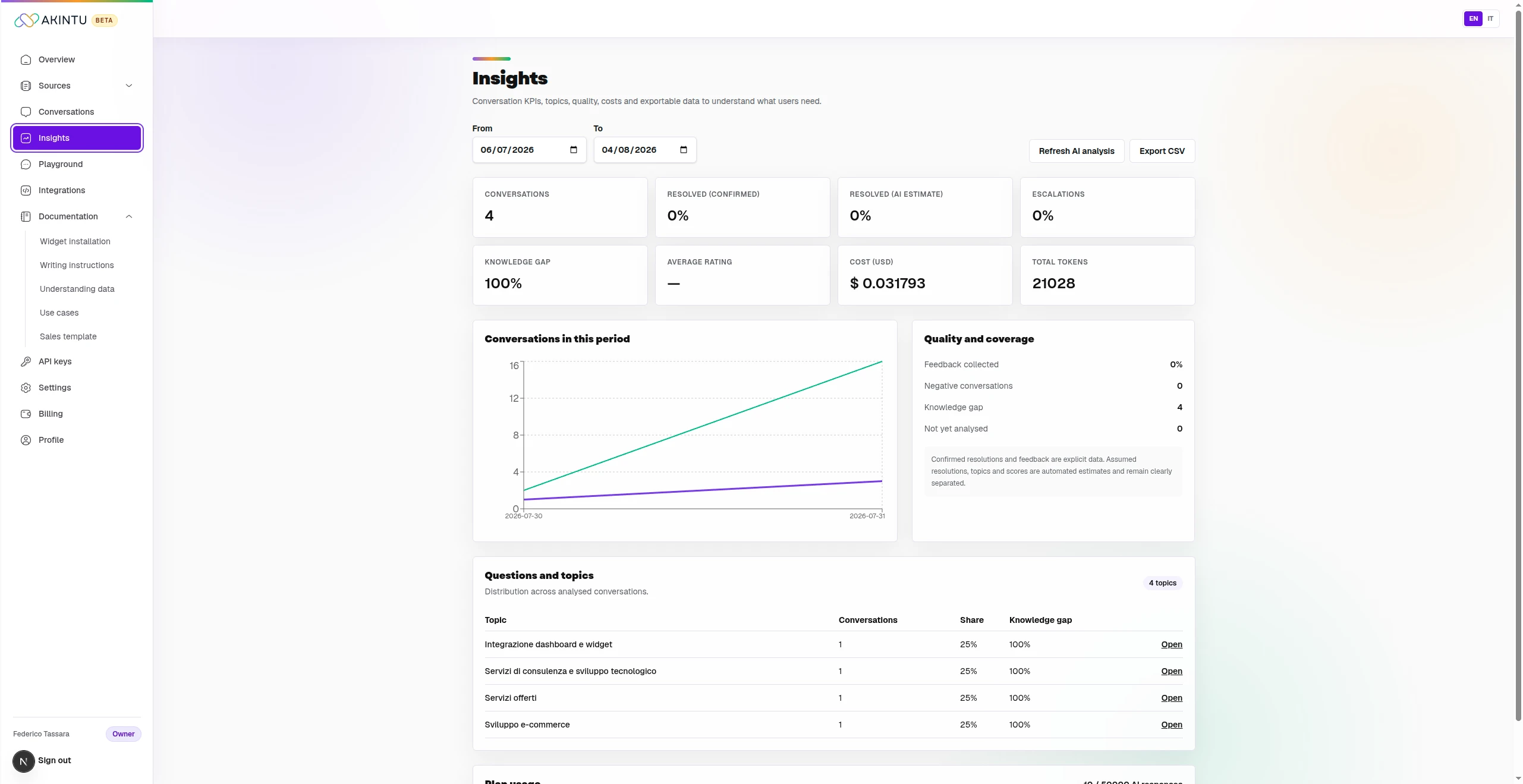
Task: Click the Settings gear icon
Action: coord(26,388)
